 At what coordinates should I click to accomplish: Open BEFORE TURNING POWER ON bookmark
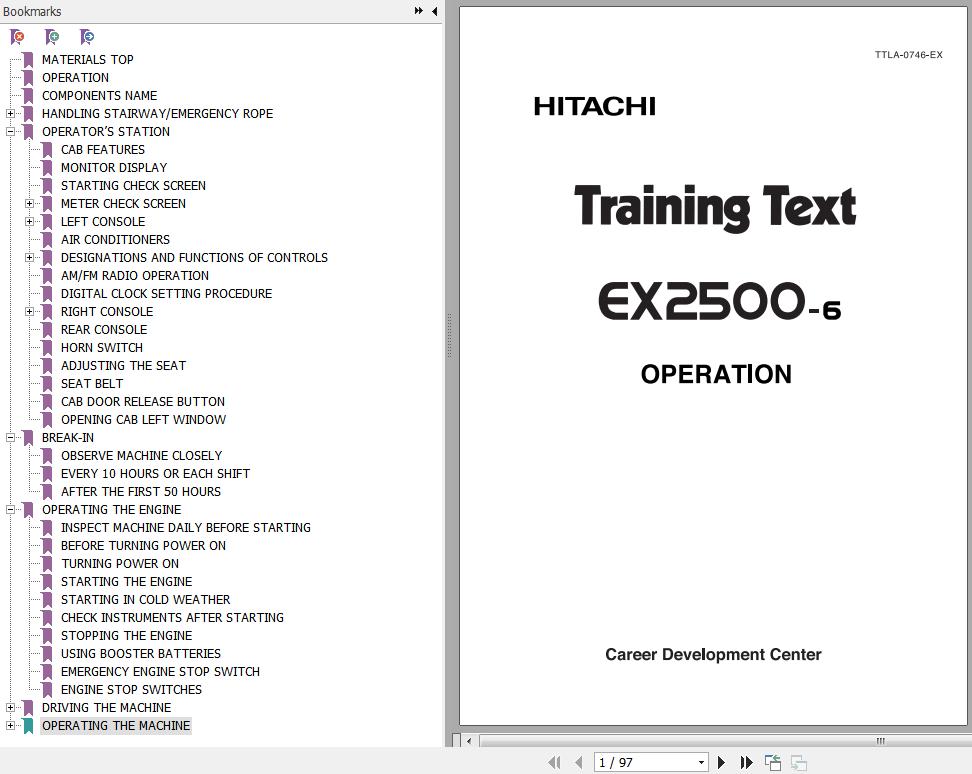[143, 545]
